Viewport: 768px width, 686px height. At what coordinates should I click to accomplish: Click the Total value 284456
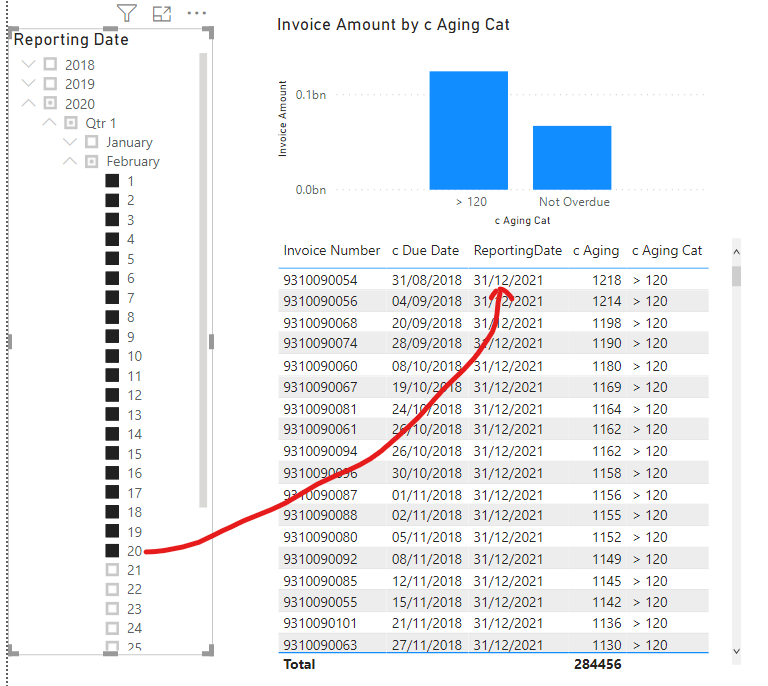(598, 664)
